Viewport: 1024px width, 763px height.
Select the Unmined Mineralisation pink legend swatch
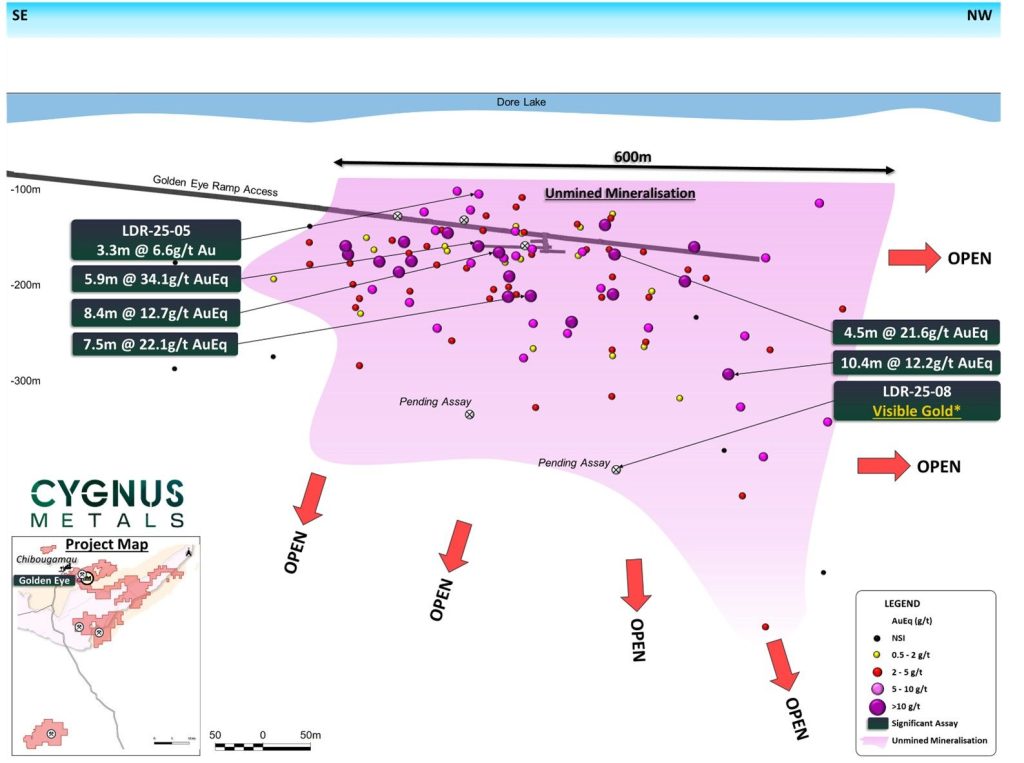877,741
